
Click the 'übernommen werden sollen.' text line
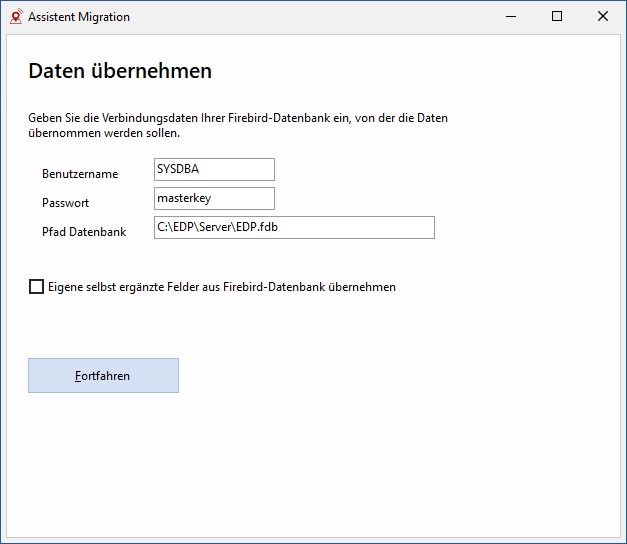coord(104,133)
